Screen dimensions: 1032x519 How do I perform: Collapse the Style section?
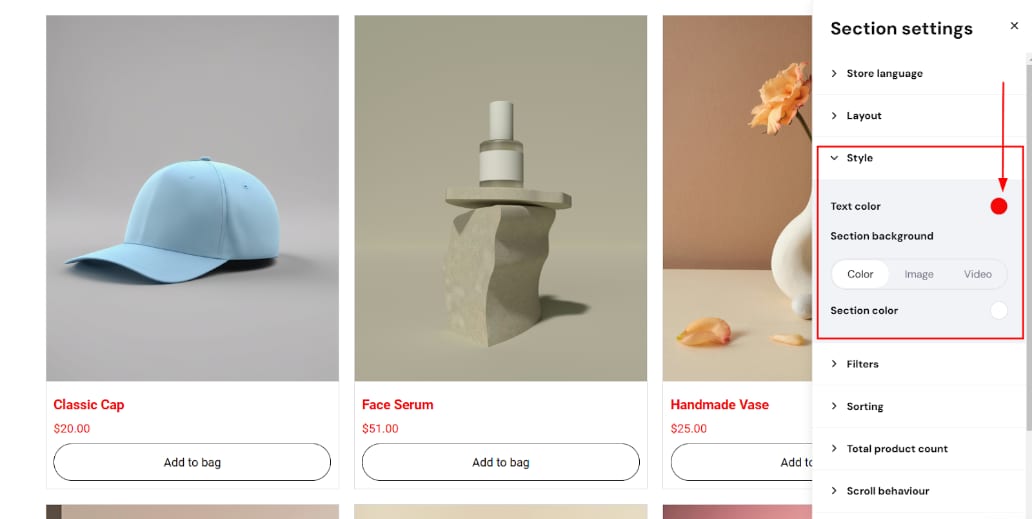(919, 158)
